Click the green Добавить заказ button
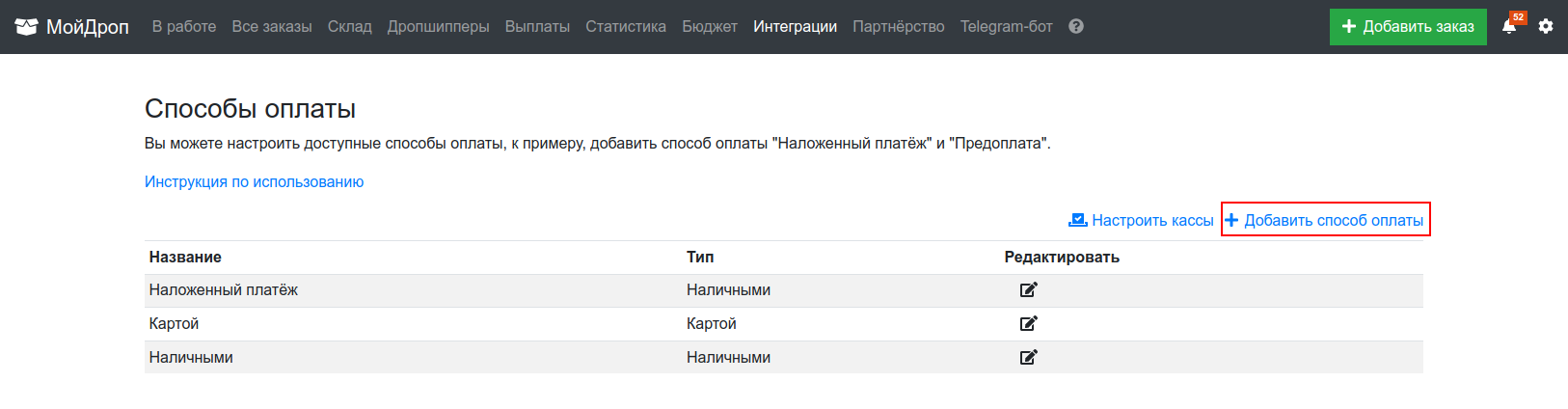1568x409 pixels. [1408, 27]
